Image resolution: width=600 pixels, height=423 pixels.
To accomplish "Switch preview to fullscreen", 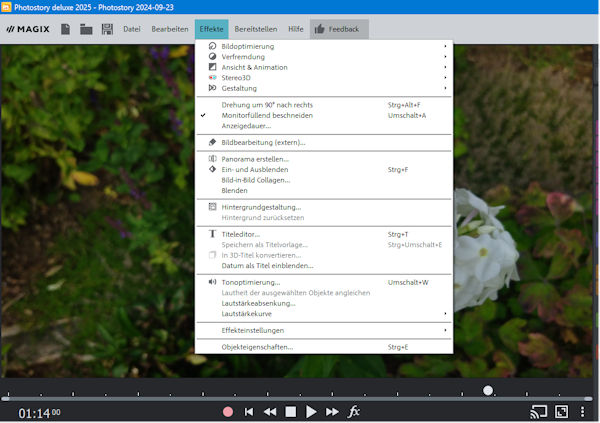I will point(561,412).
